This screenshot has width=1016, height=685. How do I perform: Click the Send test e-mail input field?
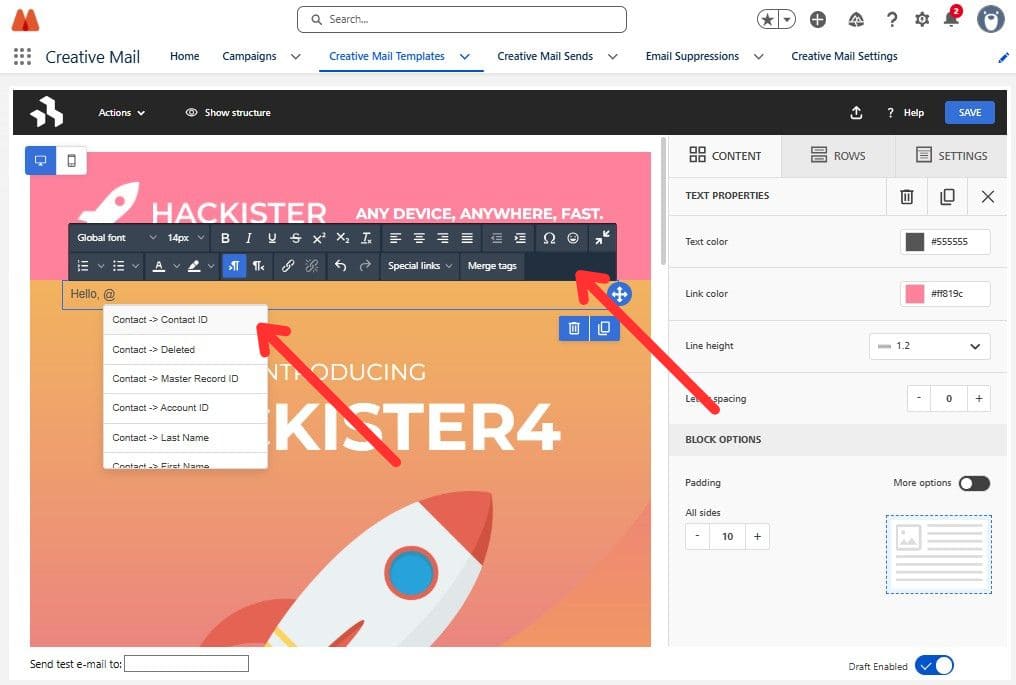pyautogui.click(x=186, y=663)
